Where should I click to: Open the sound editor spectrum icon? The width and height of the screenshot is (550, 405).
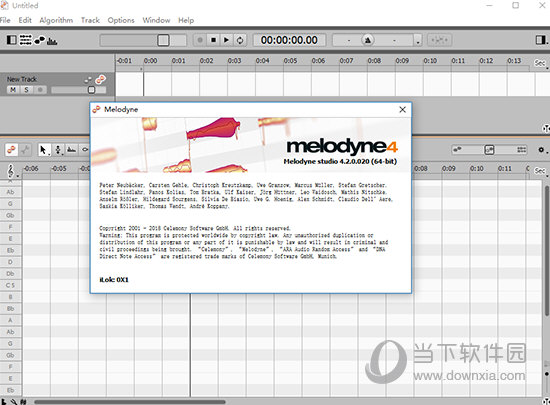click(x=52, y=41)
